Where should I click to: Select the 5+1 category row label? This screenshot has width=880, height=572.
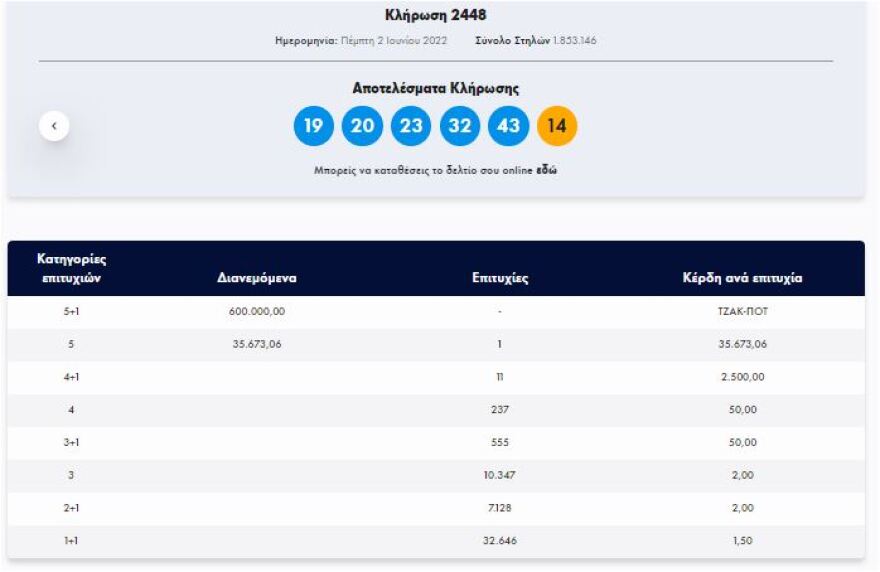(71, 312)
